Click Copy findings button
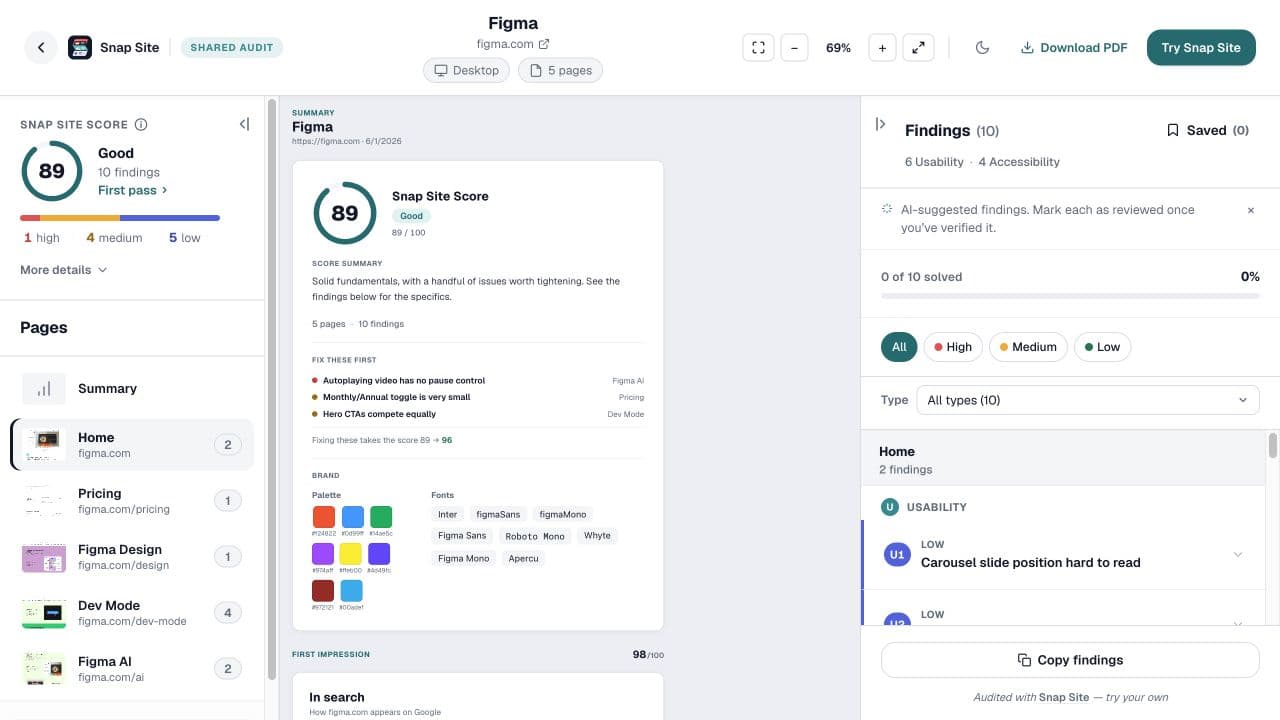 coord(1070,660)
